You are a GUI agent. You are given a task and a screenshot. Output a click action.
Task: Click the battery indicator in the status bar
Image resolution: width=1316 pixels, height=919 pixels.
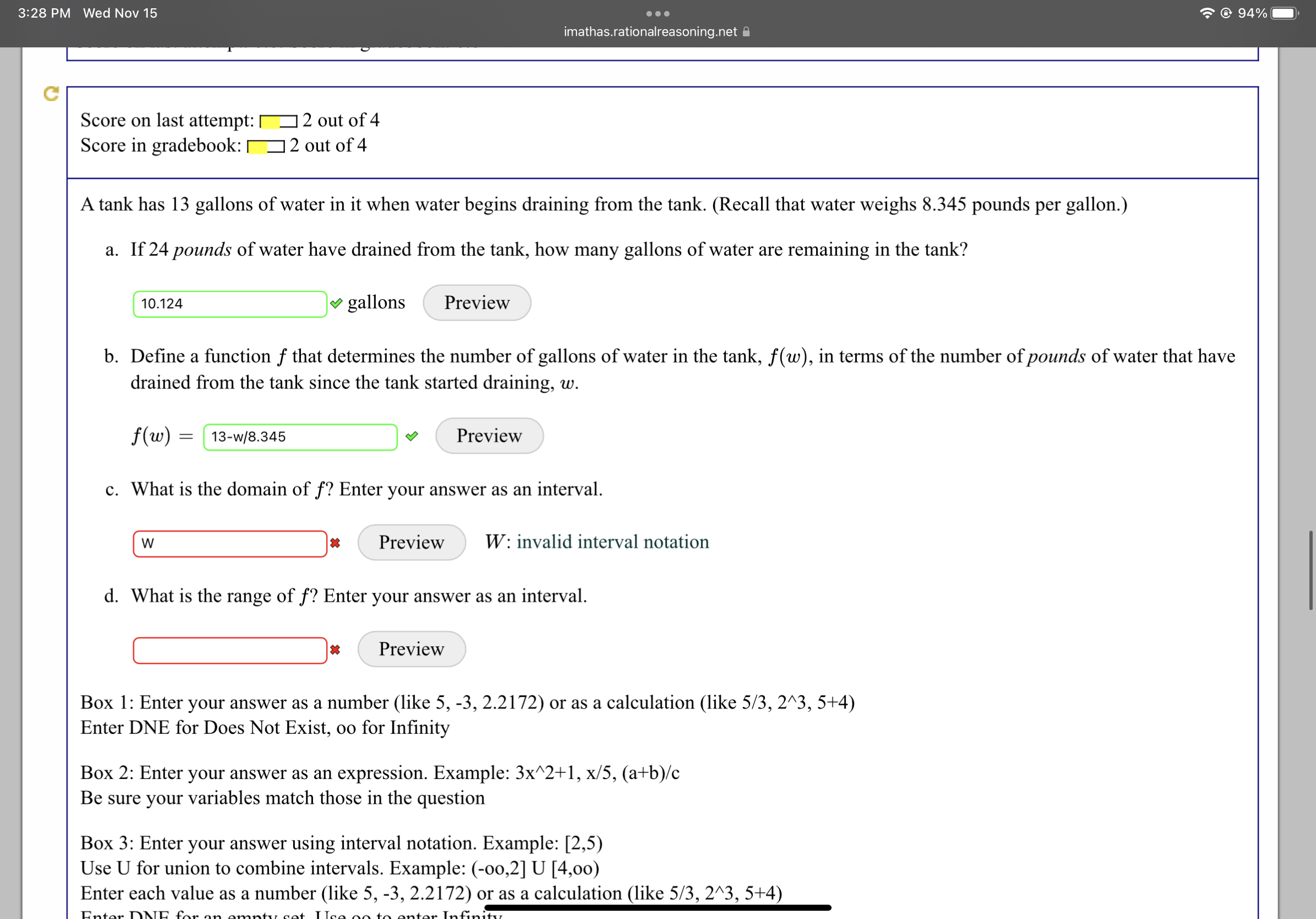tap(1284, 13)
